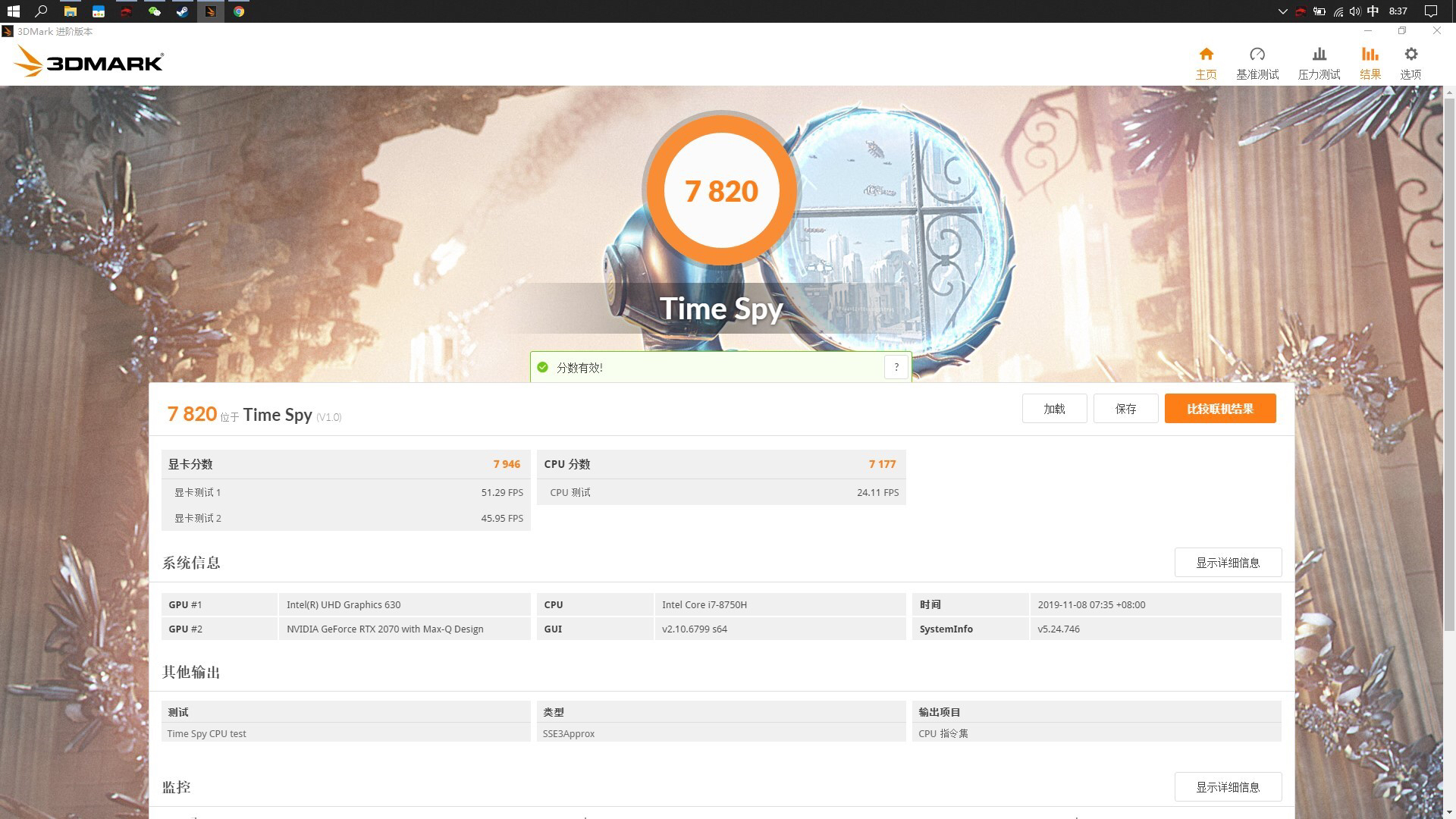Show 系统信息 detailed info button
The height and width of the screenshot is (819, 1456).
1228,563
